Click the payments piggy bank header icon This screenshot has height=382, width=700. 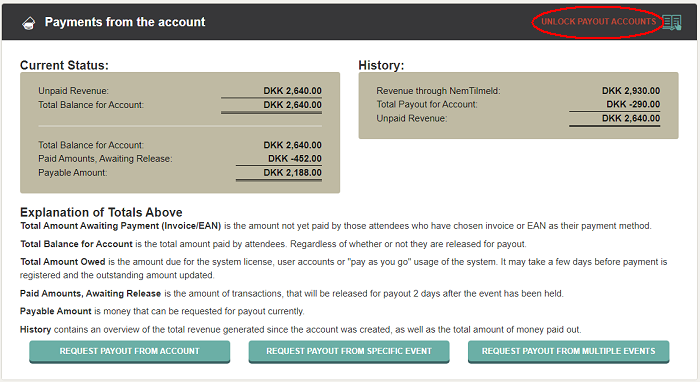[x=29, y=23]
